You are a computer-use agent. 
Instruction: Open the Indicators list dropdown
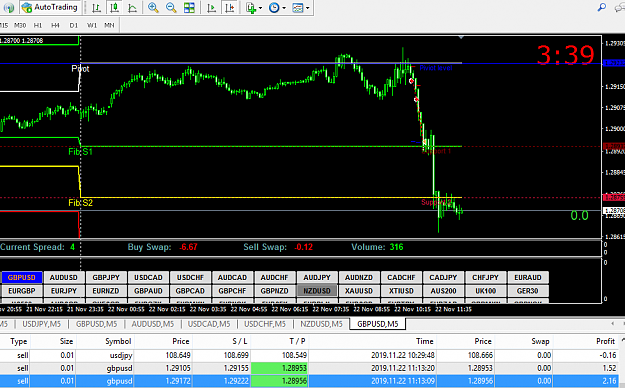(x=254, y=8)
